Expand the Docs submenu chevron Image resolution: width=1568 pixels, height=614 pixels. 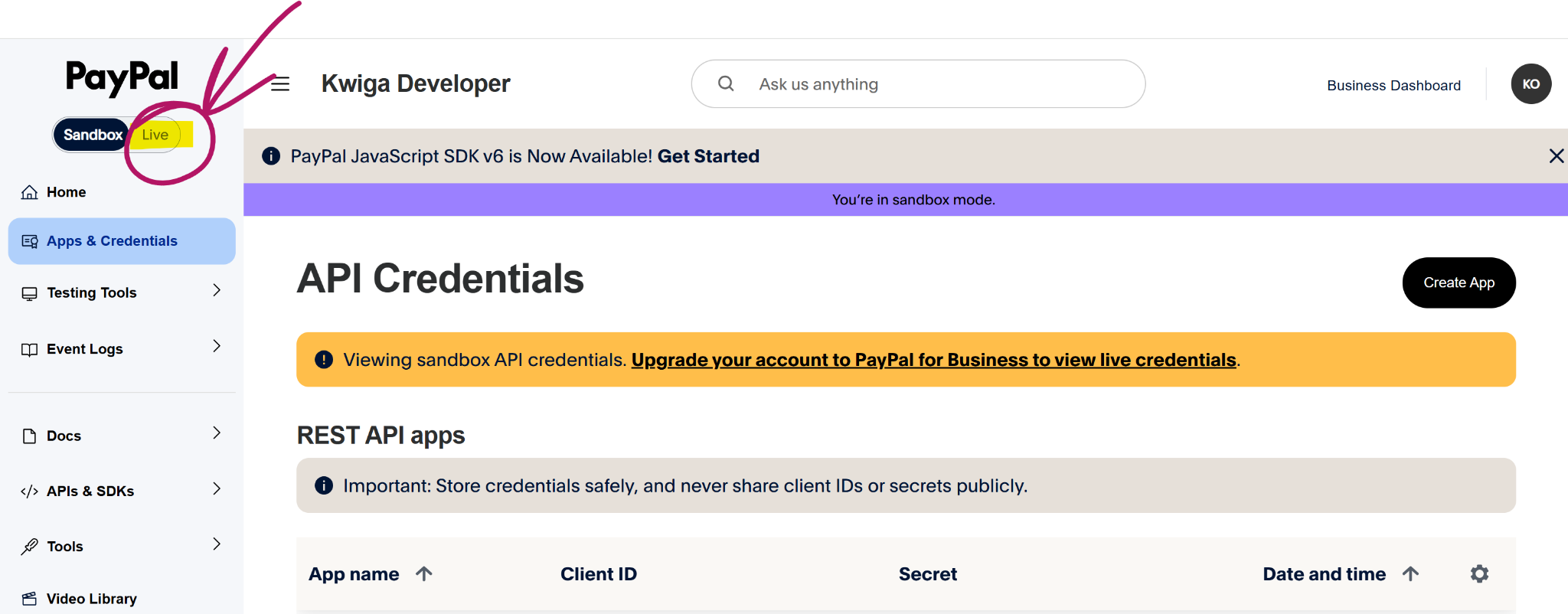tap(217, 433)
